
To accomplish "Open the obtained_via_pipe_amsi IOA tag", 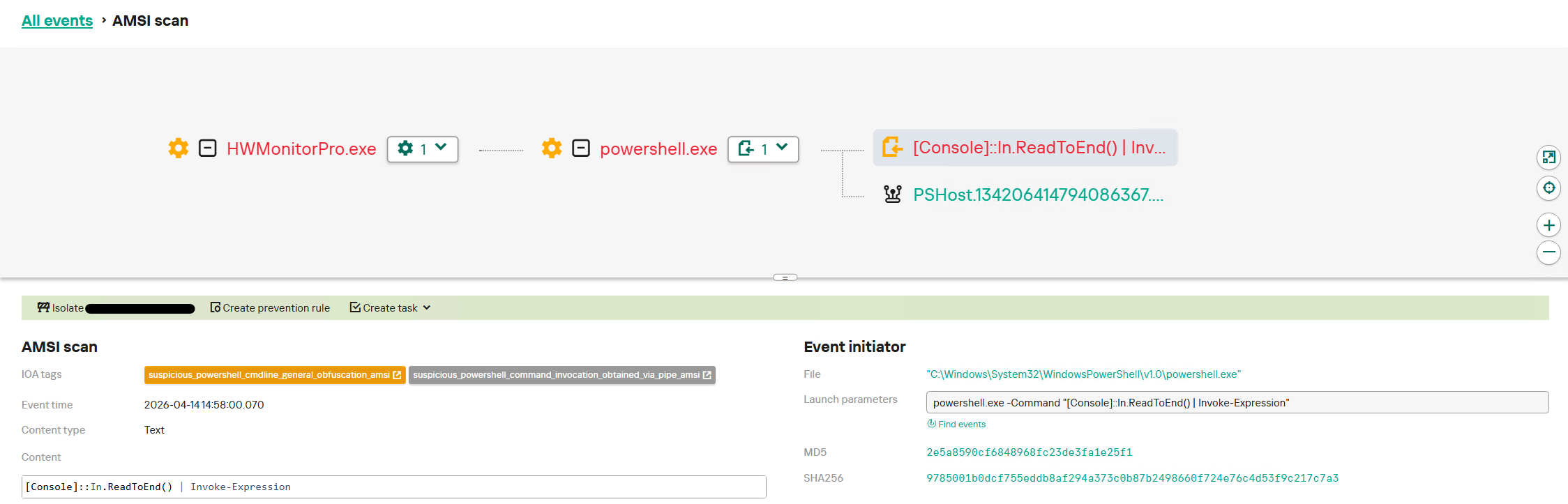I will point(561,375).
